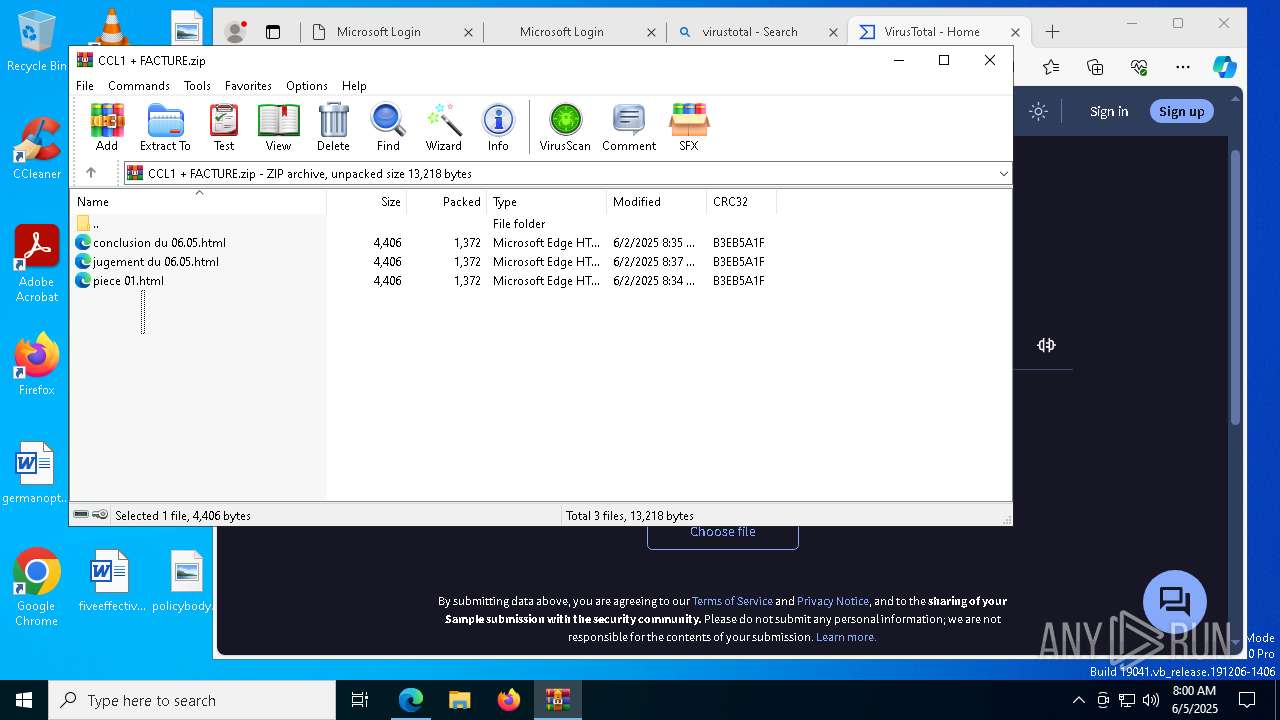
Task: Open a new browser tab
Action: 1052,32
